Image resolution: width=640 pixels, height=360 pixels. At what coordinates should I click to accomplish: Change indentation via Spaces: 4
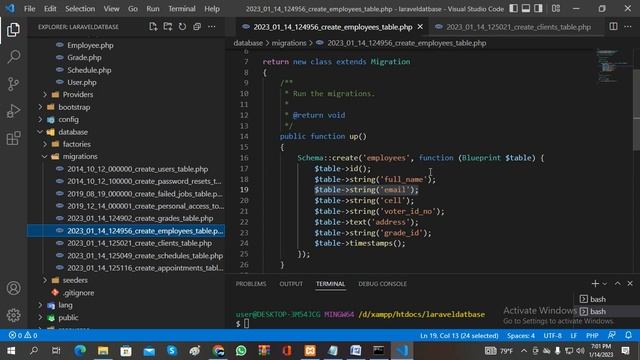tap(521, 336)
